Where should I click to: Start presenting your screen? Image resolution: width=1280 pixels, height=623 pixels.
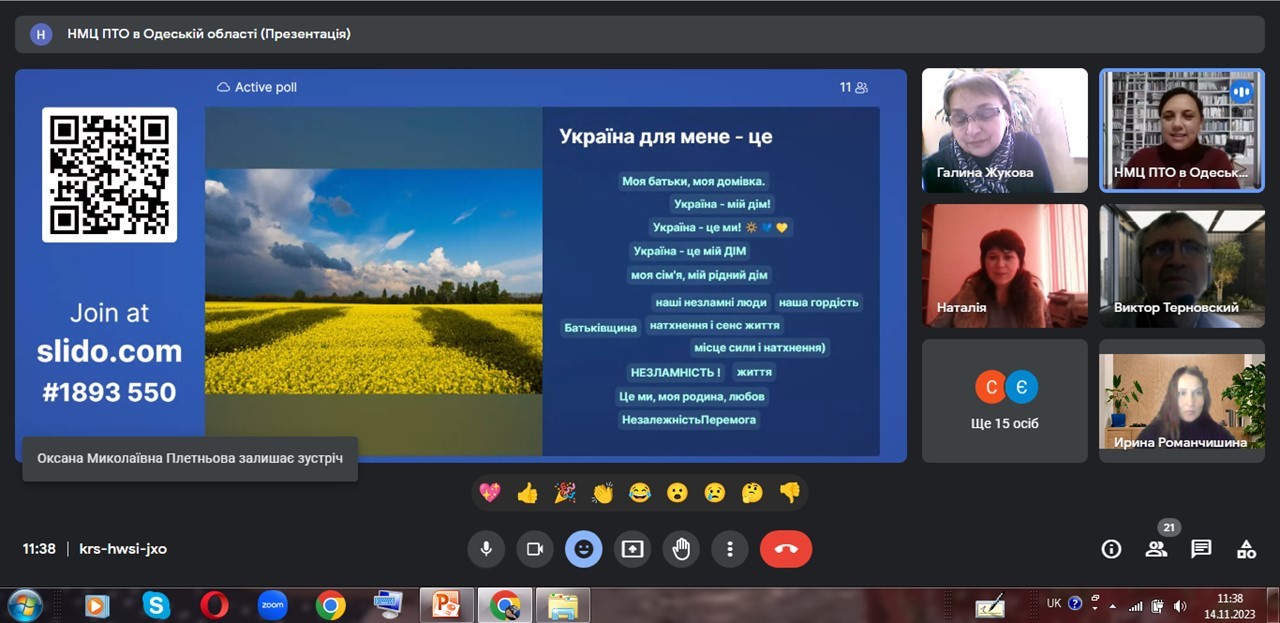(632, 549)
